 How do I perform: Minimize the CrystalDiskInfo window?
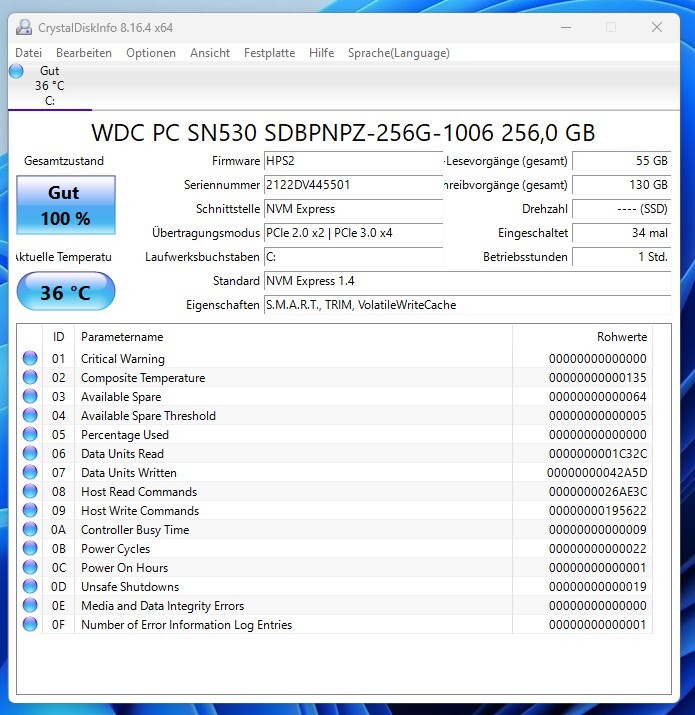pos(566,27)
